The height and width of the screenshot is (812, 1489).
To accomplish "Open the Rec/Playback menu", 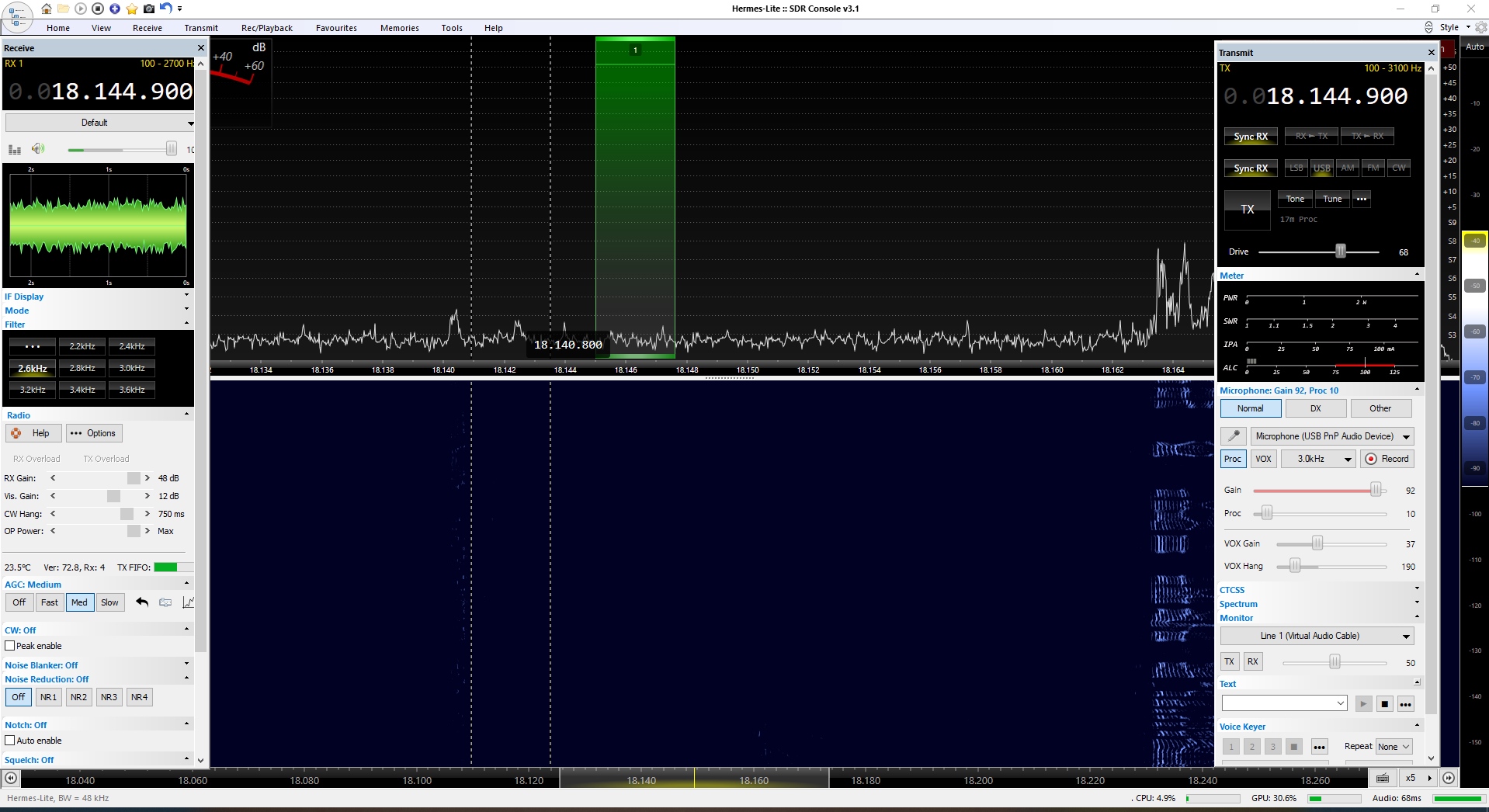I will [x=266, y=28].
